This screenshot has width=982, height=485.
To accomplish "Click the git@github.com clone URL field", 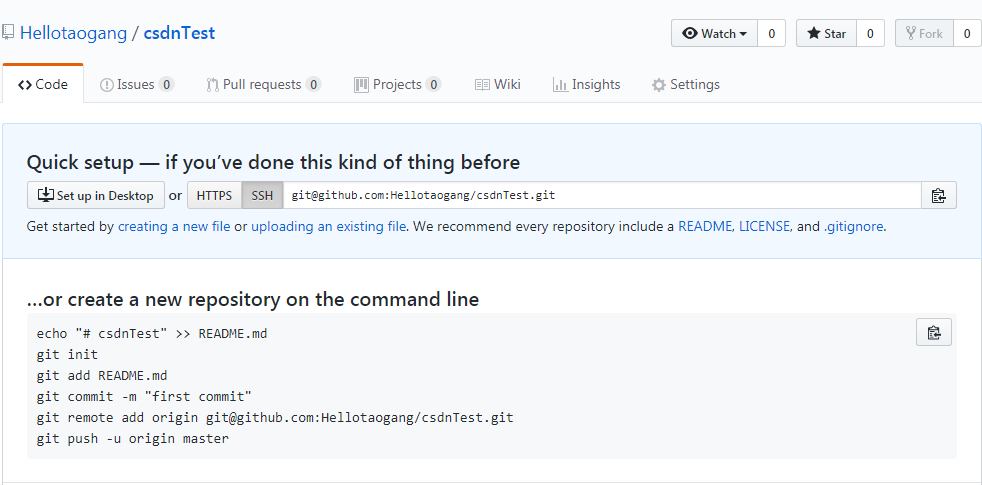I will (602, 196).
